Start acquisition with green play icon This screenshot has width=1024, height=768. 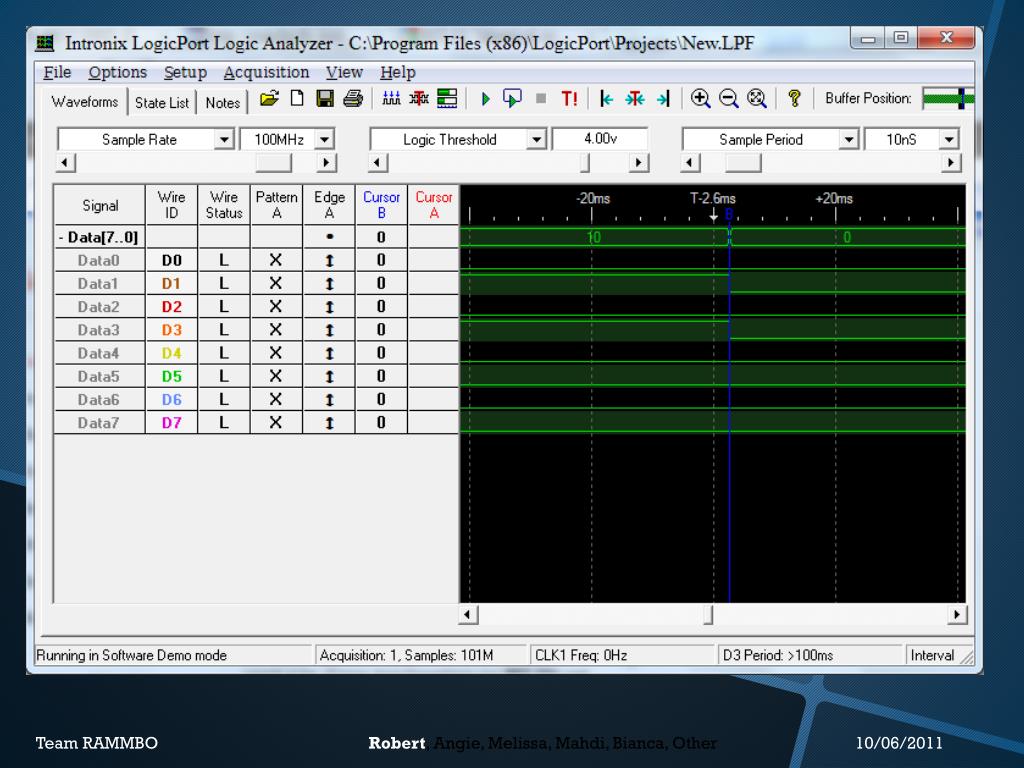pos(485,99)
